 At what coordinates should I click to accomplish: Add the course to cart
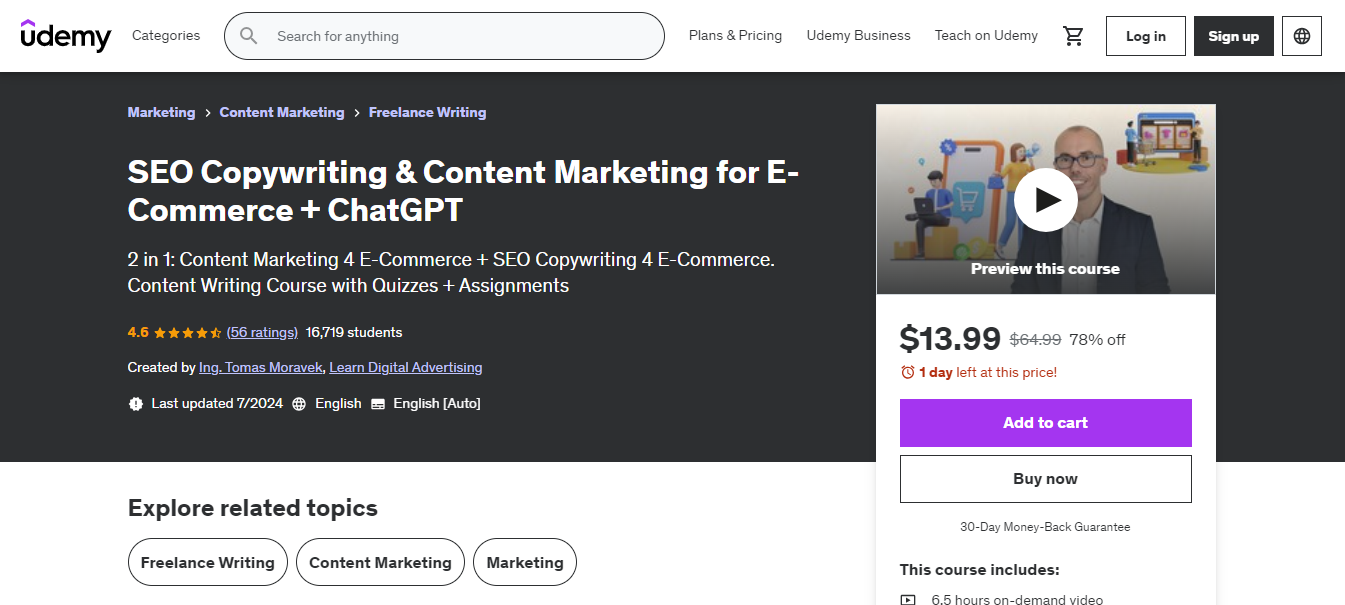click(1046, 423)
